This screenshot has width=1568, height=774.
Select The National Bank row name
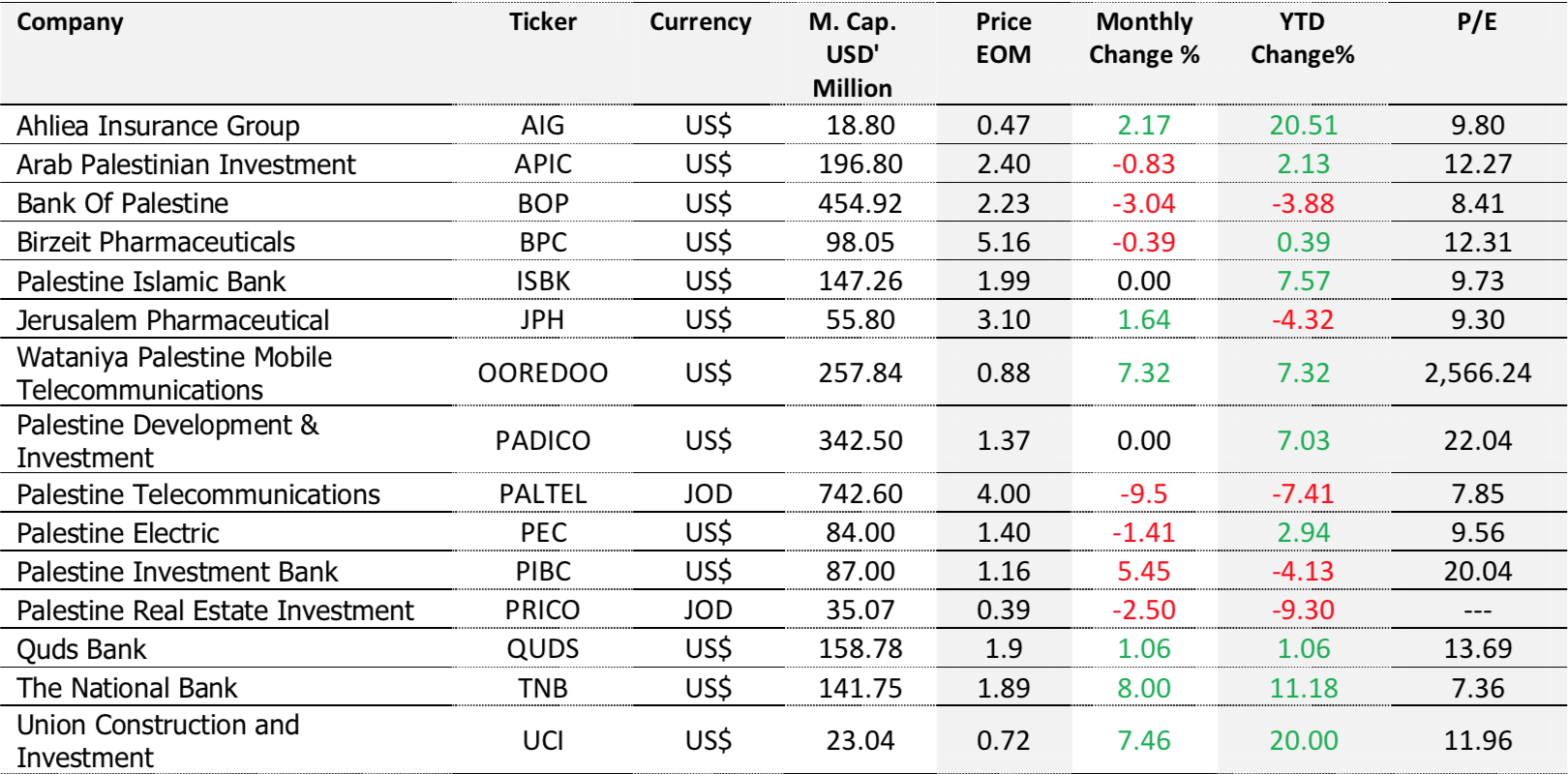click(x=127, y=688)
